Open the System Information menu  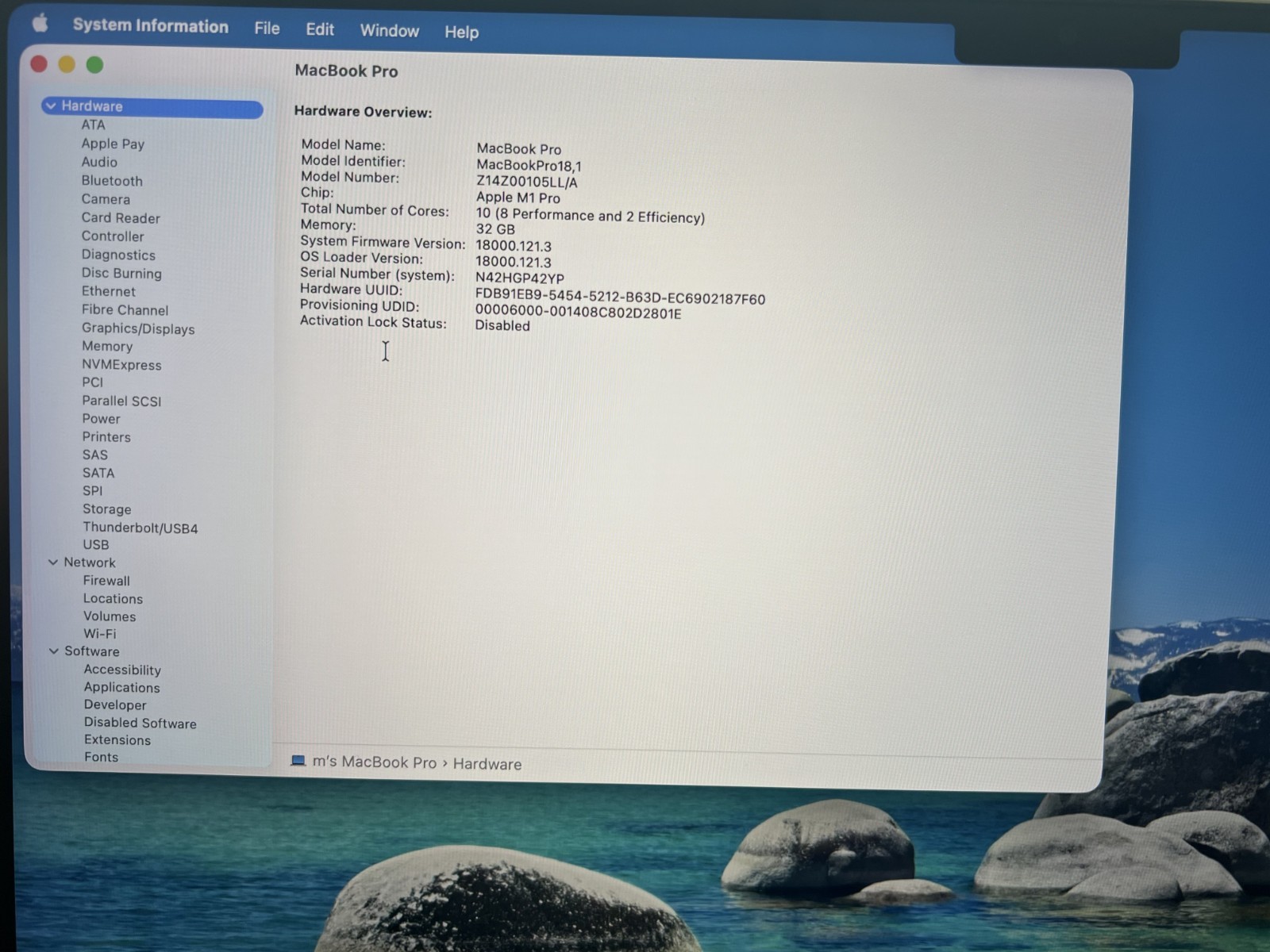[151, 26]
